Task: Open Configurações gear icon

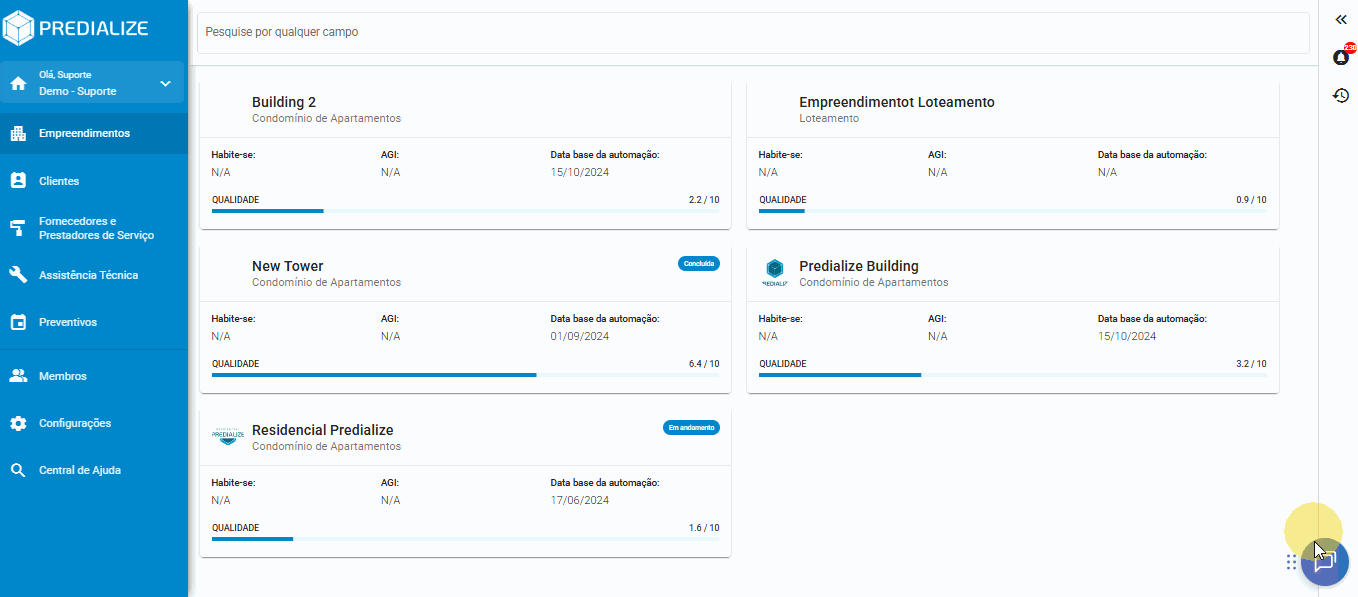Action: coord(18,423)
